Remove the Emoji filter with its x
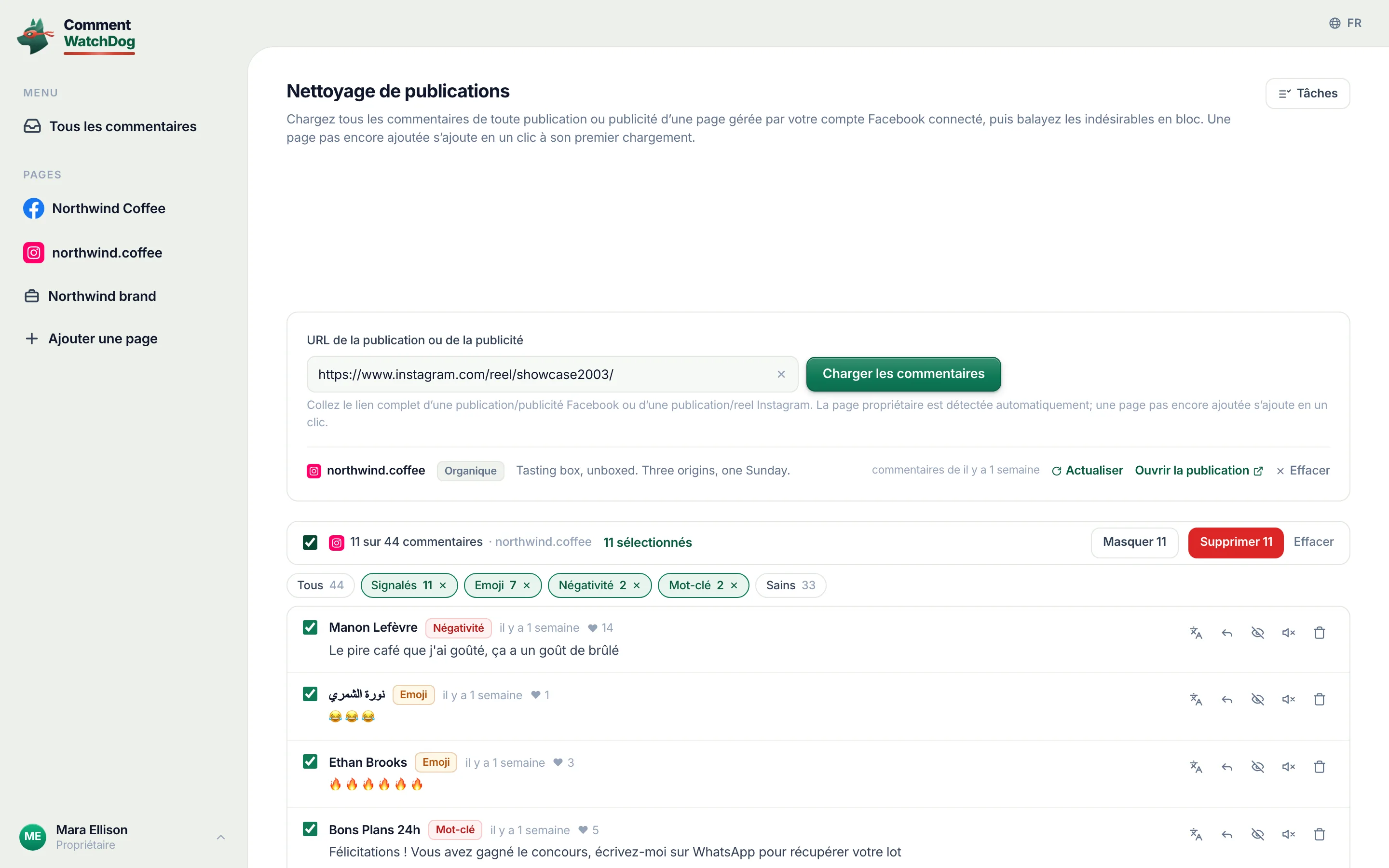The image size is (1389, 868). click(x=526, y=585)
